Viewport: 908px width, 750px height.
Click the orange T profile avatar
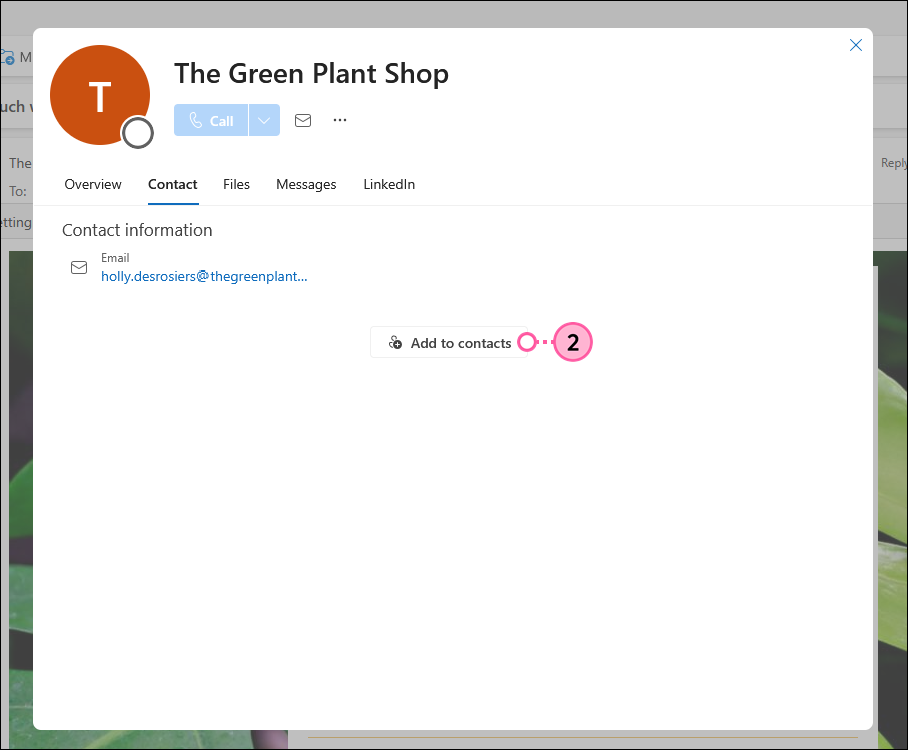coord(98,94)
